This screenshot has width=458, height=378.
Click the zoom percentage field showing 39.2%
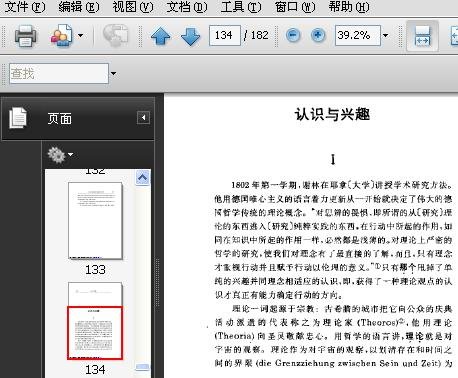pyautogui.click(x=358, y=35)
